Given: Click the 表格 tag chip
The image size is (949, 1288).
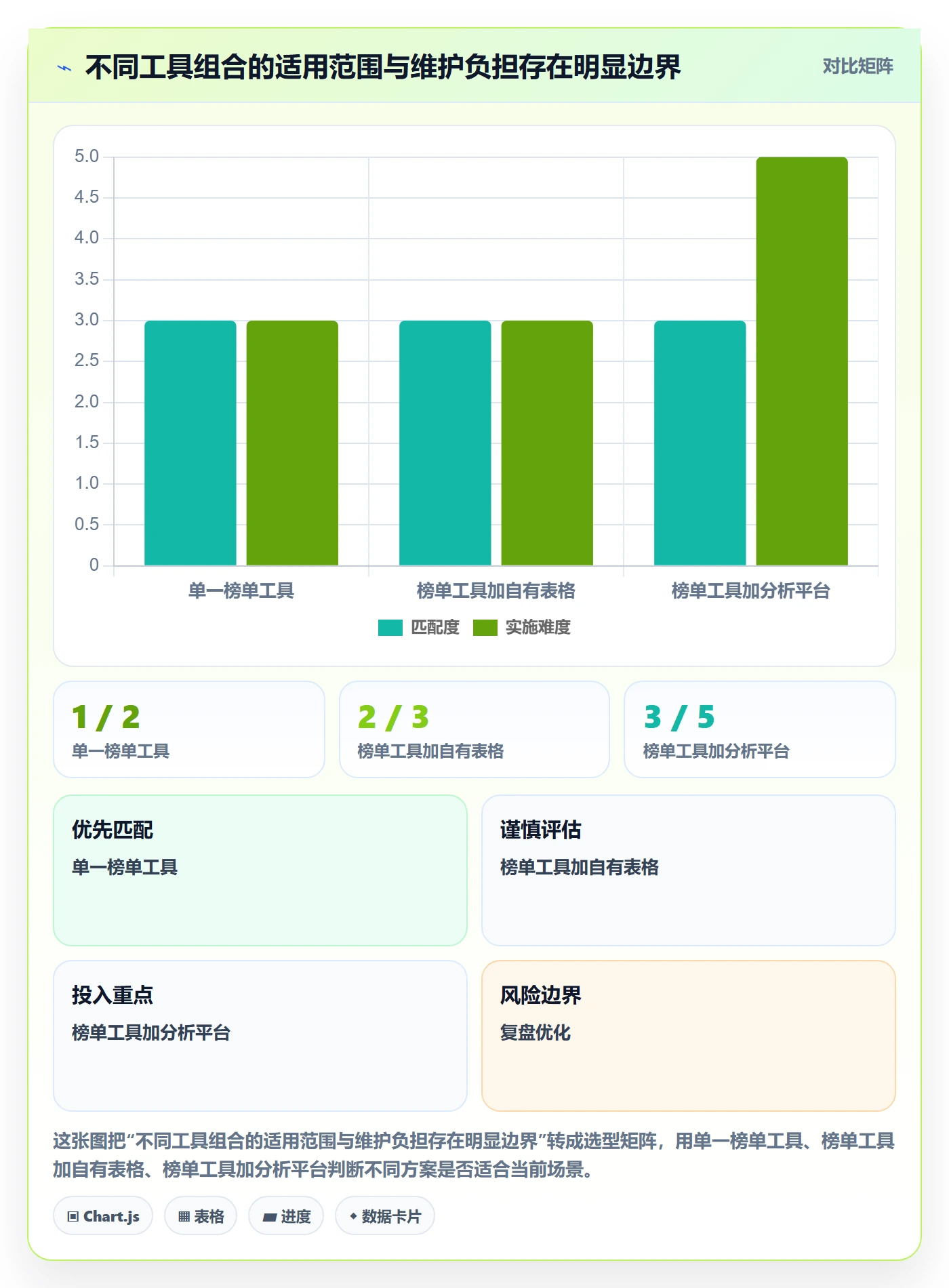Looking at the screenshot, I should (201, 1216).
